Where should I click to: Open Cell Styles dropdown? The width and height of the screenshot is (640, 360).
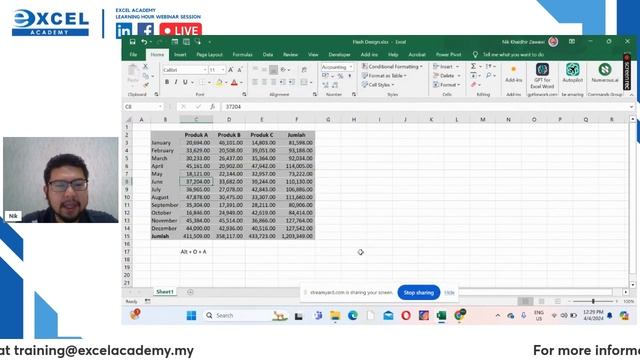tap(378, 84)
